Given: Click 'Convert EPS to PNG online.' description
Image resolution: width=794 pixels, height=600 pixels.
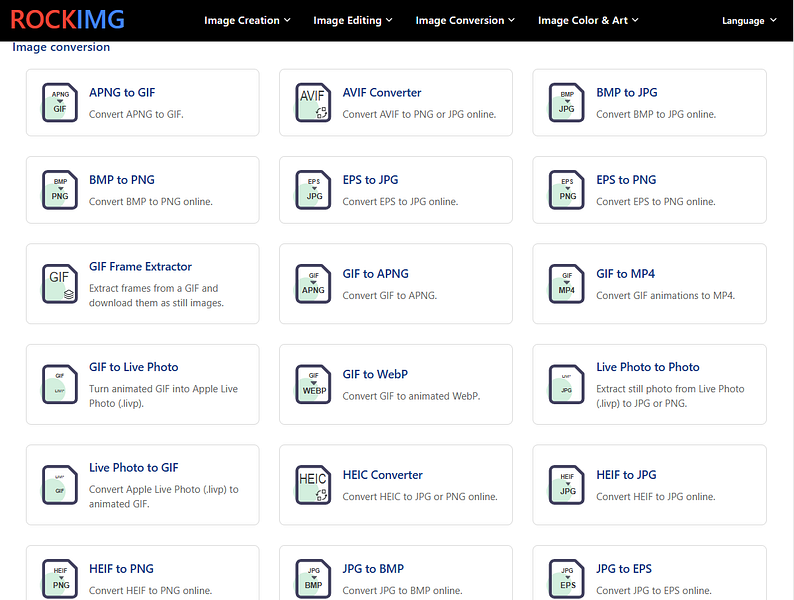Looking at the screenshot, I should 656,202.
